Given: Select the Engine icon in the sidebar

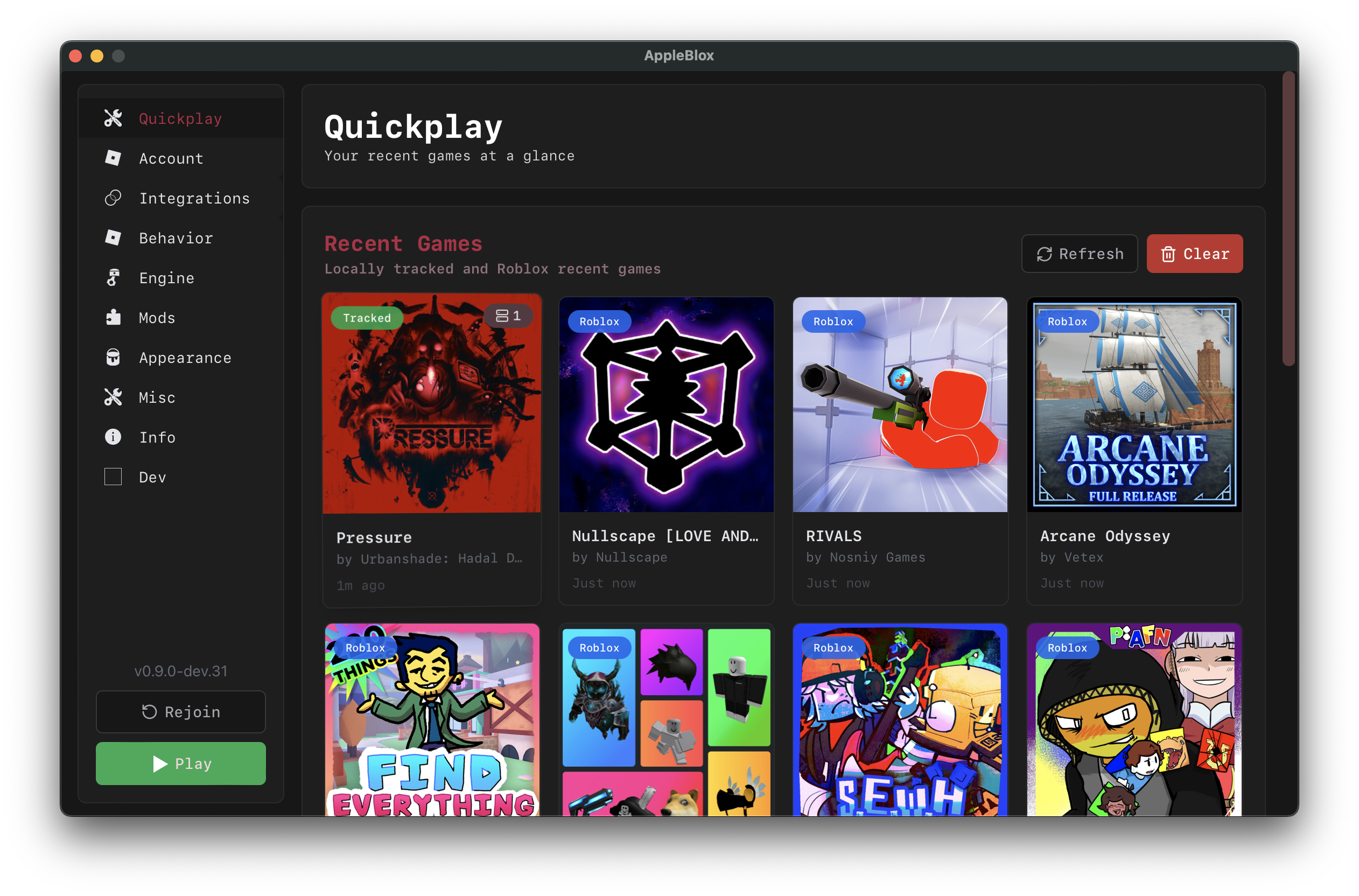Looking at the screenshot, I should click(x=113, y=278).
